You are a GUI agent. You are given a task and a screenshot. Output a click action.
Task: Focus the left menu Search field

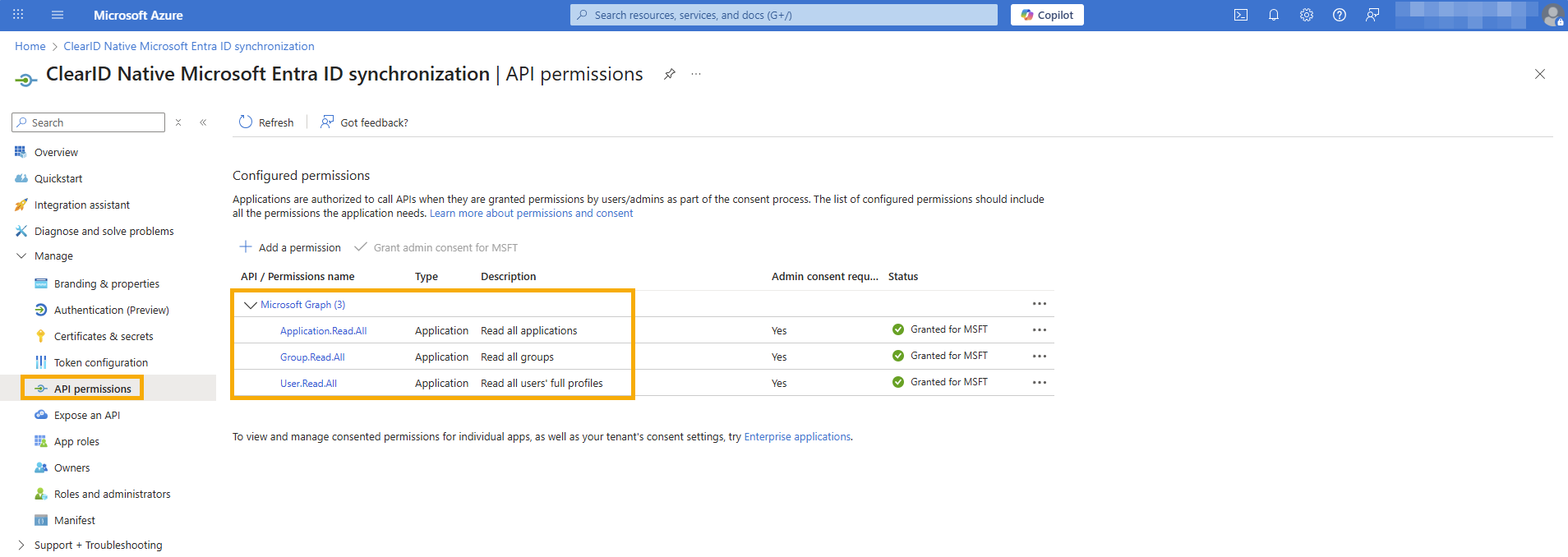pyautogui.click(x=89, y=122)
